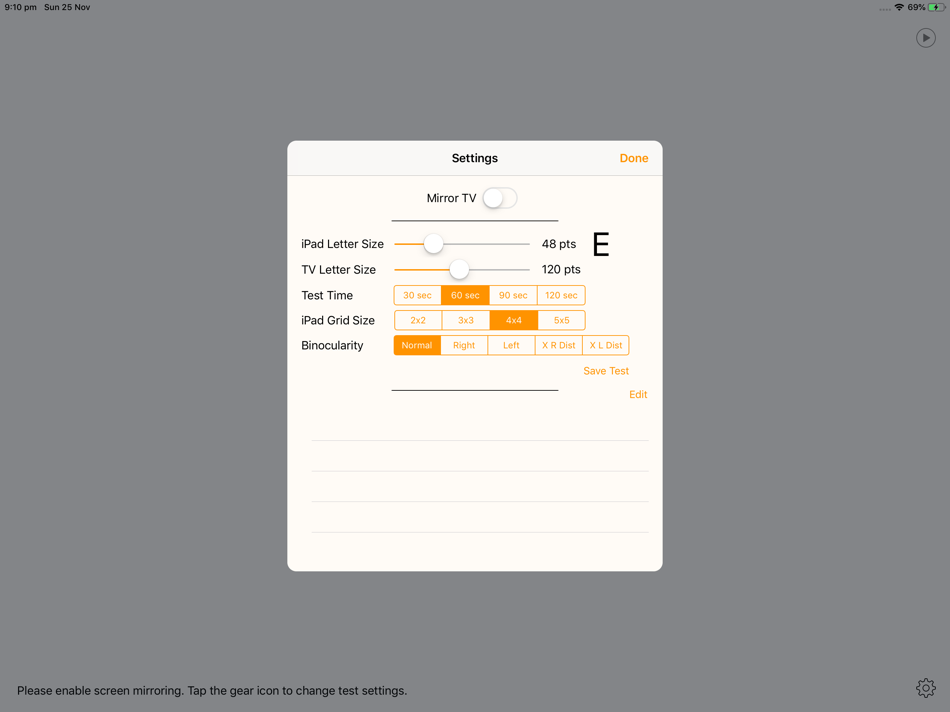Click the 'Settings' title text
Image resolution: width=950 pixels, height=712 pixels.
click(x=475, y=158)
